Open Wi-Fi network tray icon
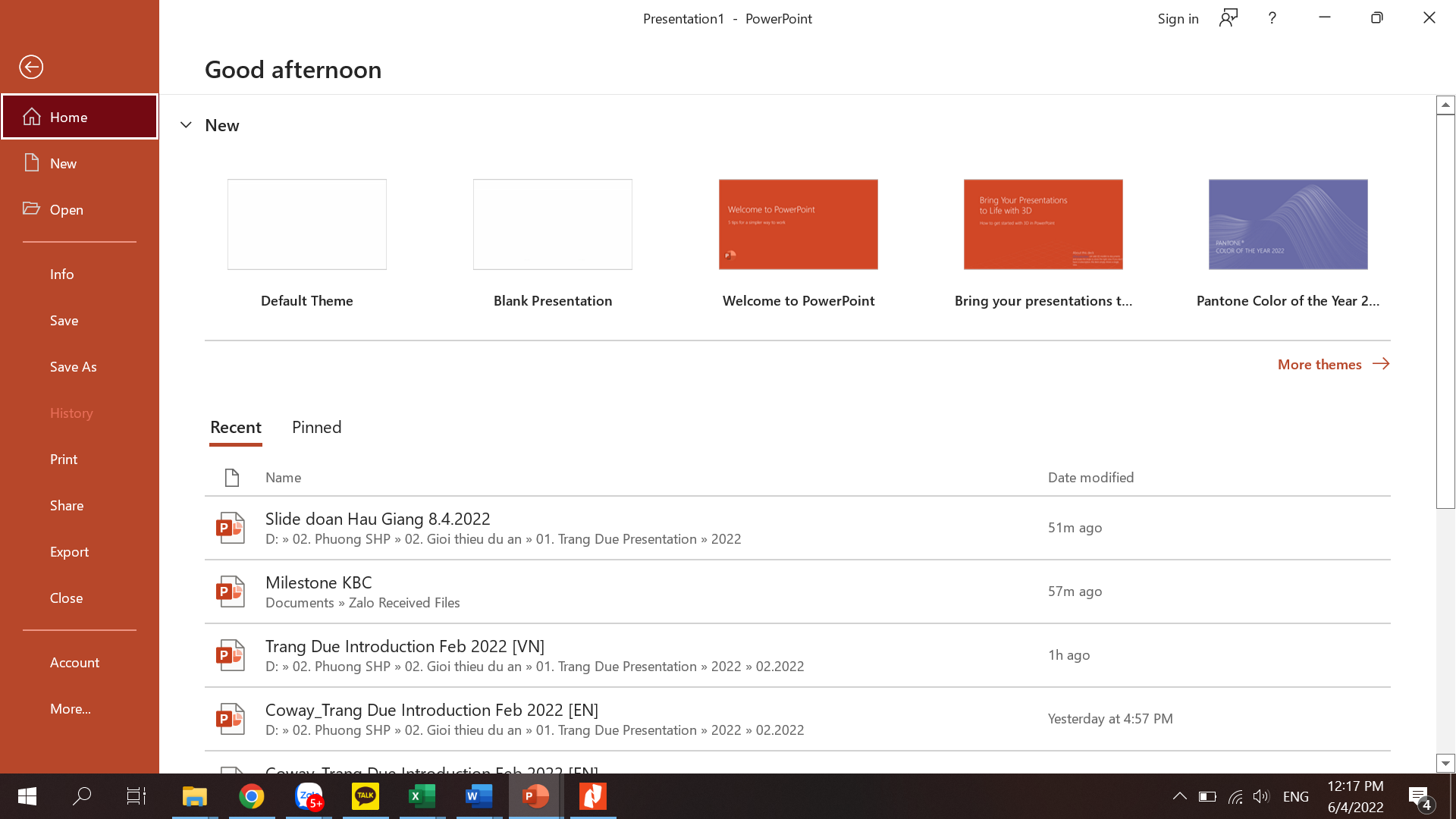 pos(1235,796)
